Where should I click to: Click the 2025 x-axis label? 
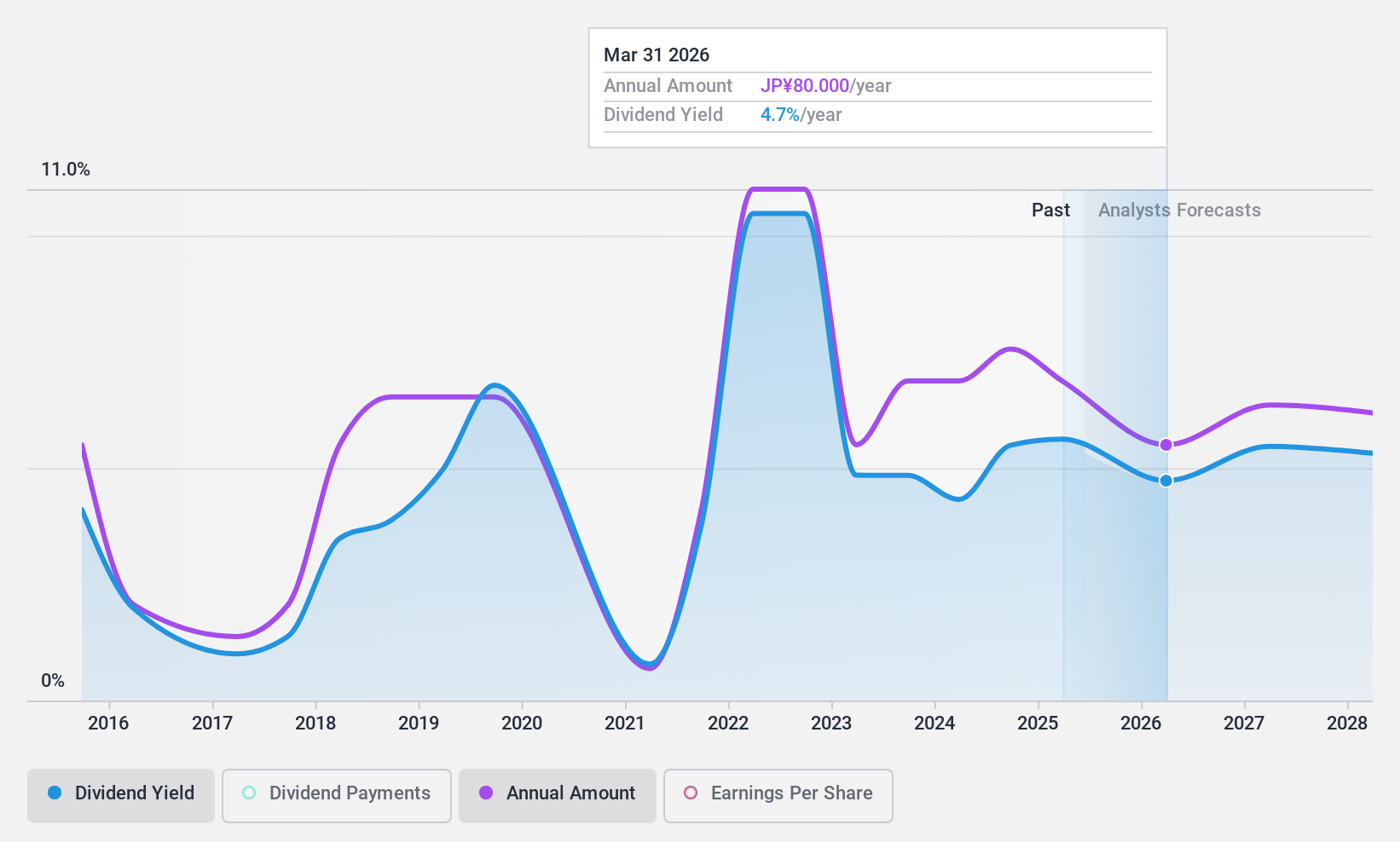[1038, 724]
